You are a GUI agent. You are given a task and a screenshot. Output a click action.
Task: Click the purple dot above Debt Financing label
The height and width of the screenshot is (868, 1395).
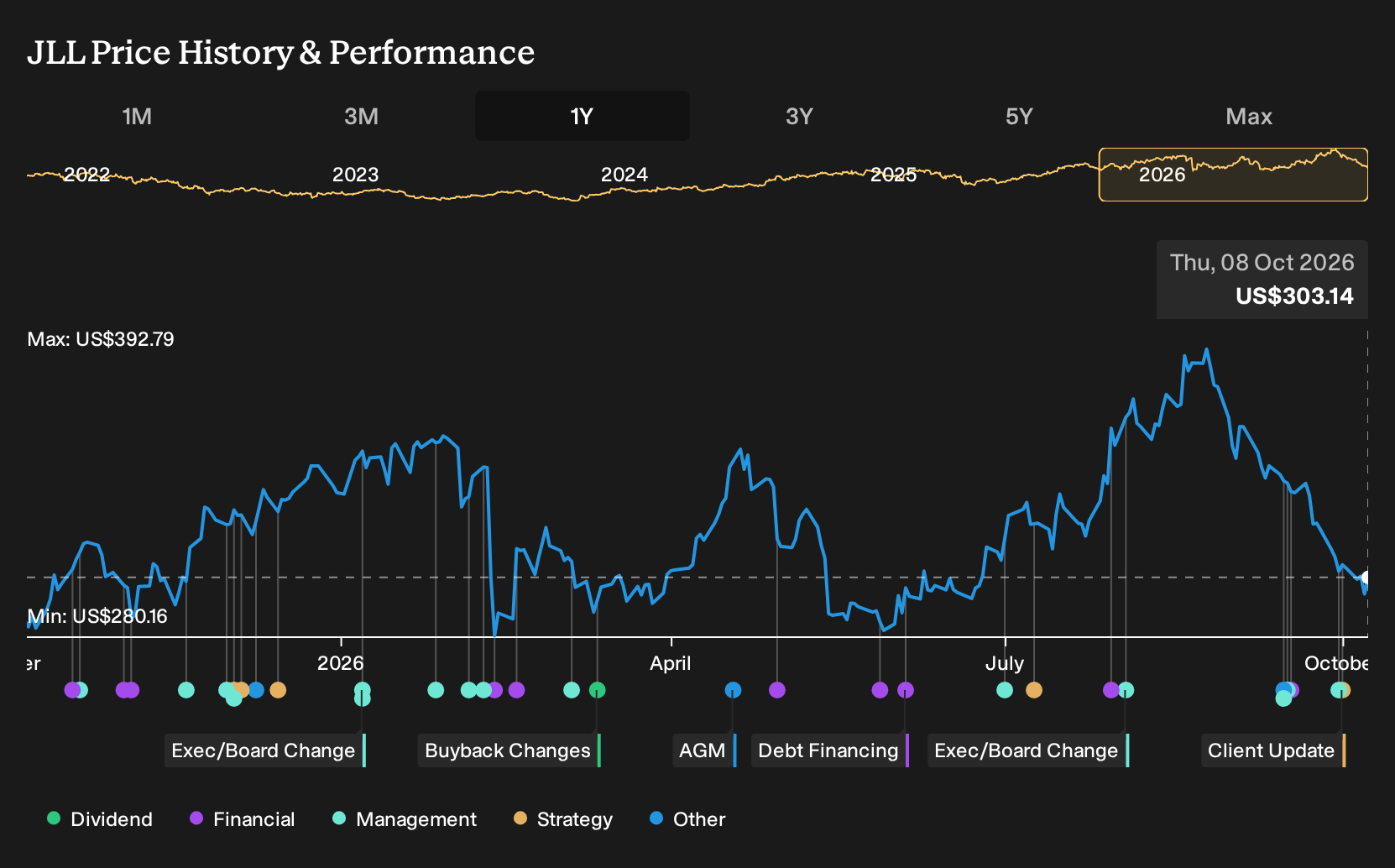pyautogui.click(x=906, y=690)
